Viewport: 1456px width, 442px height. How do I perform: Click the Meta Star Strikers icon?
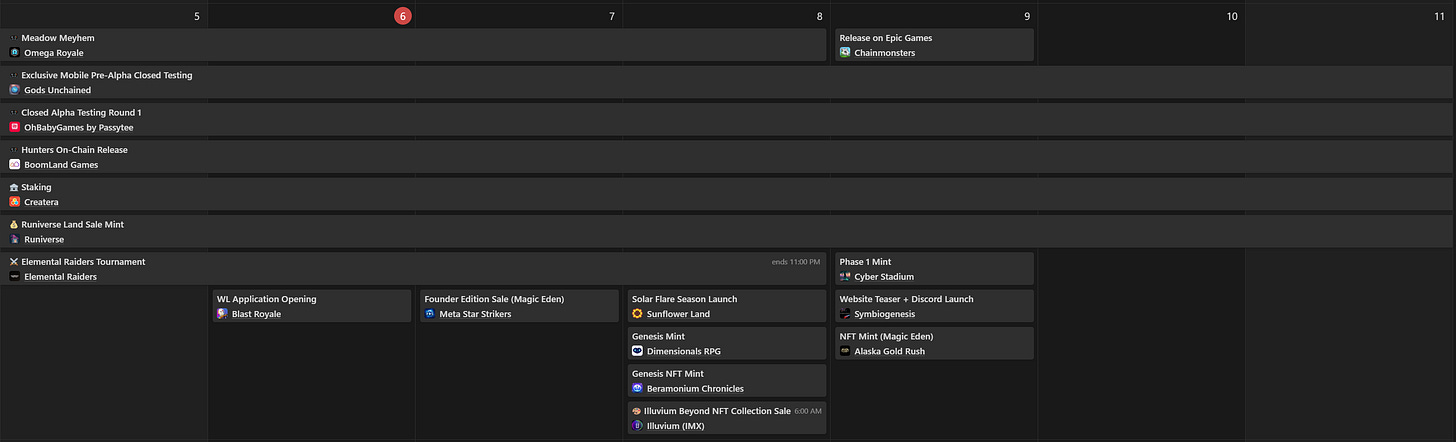[x=430, y=314]
